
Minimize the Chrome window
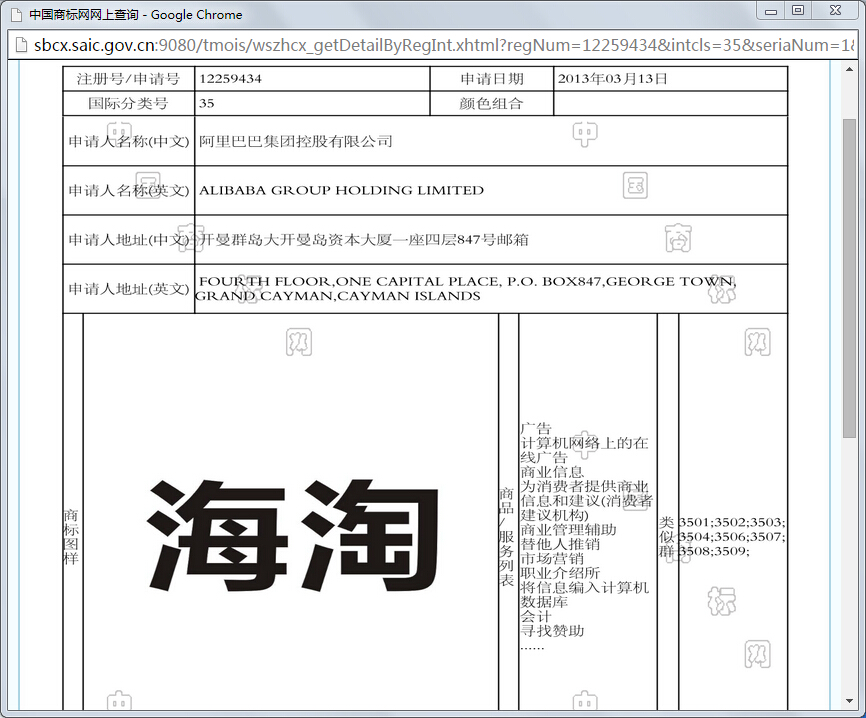coord(771,12)
